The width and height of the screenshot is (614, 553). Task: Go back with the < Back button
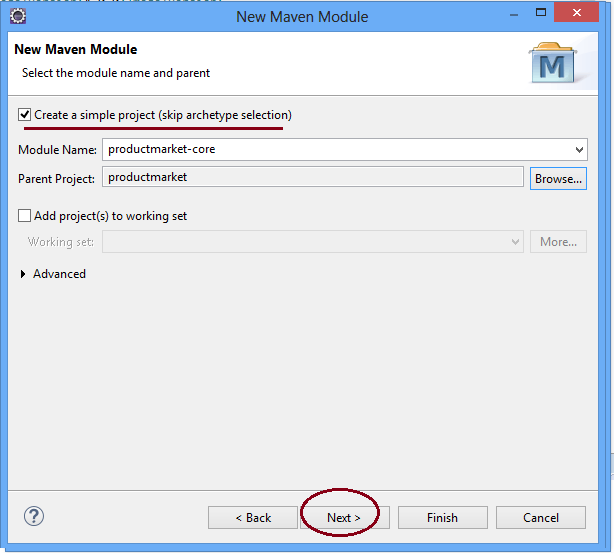(253, 518)
